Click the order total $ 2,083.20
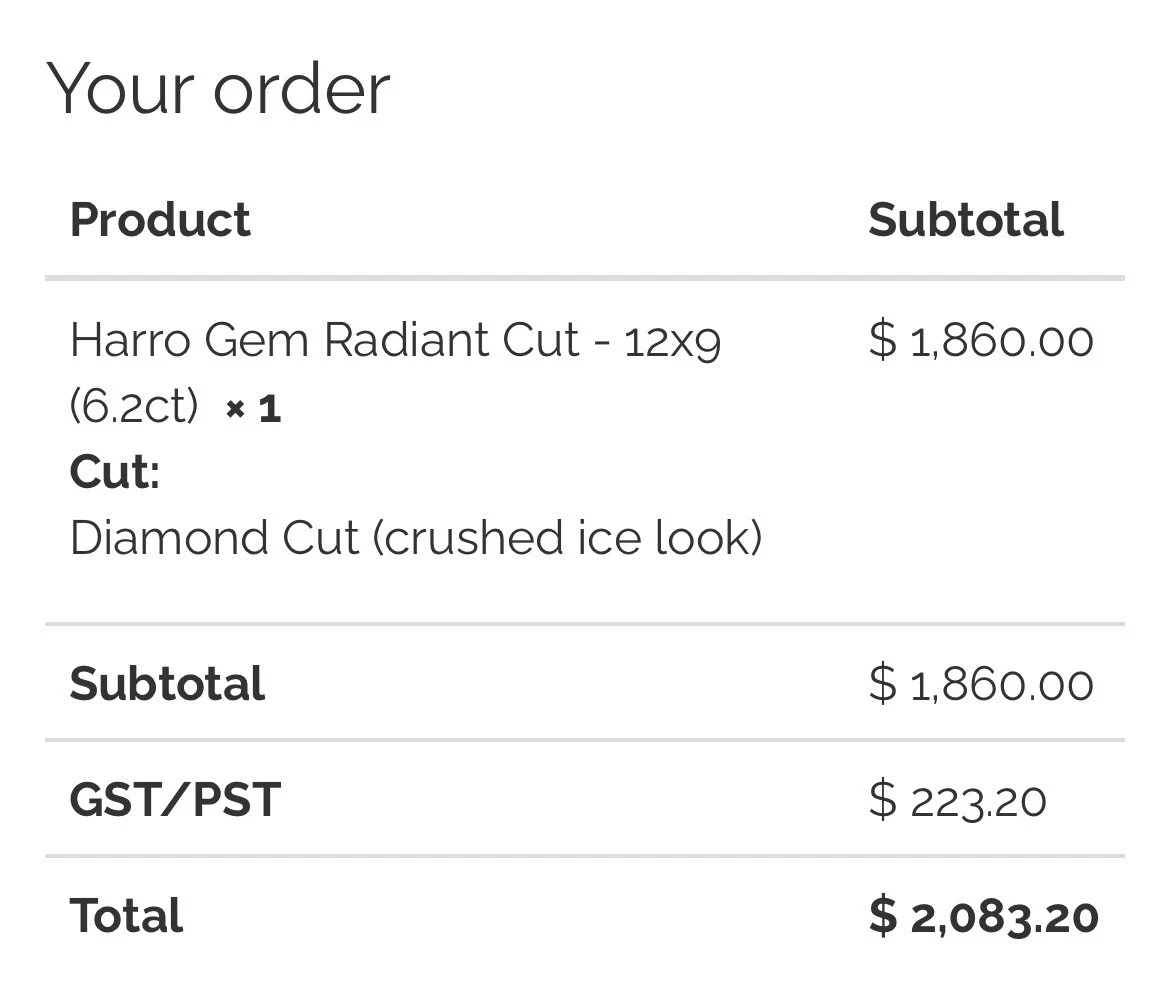 (983, 917)
